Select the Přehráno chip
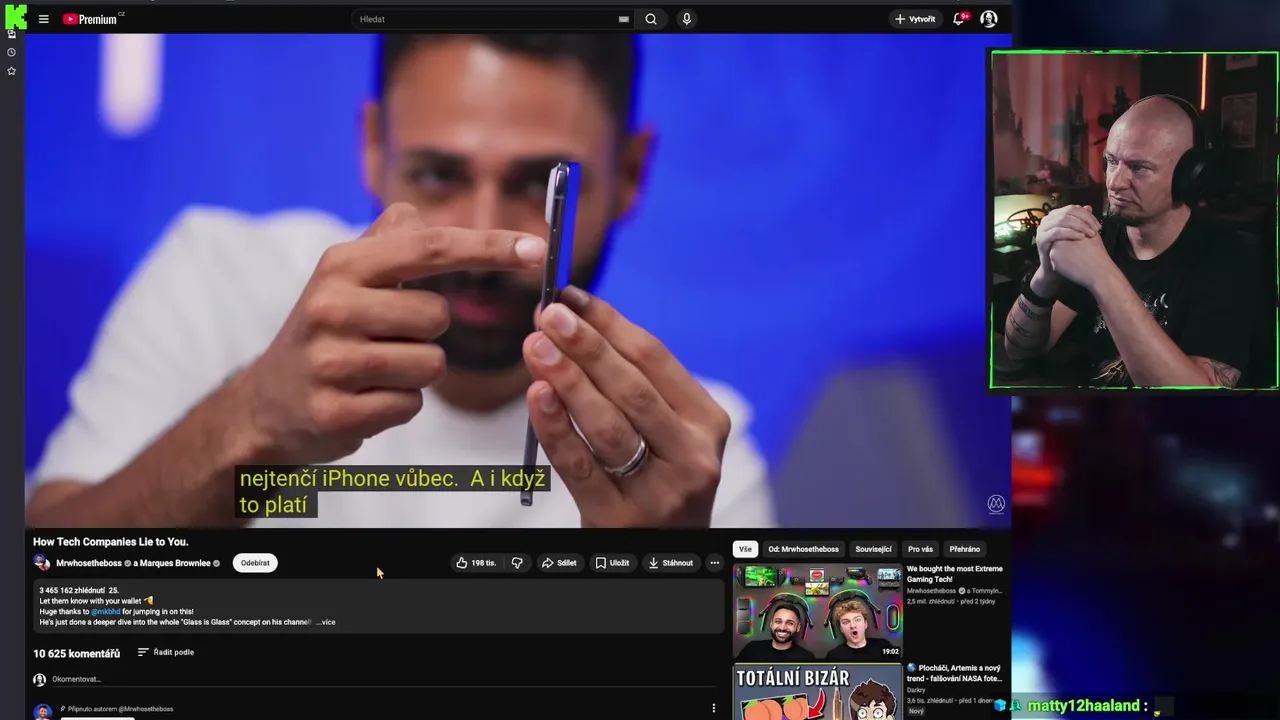The image size is (1280, 720). tap(964, 549)
